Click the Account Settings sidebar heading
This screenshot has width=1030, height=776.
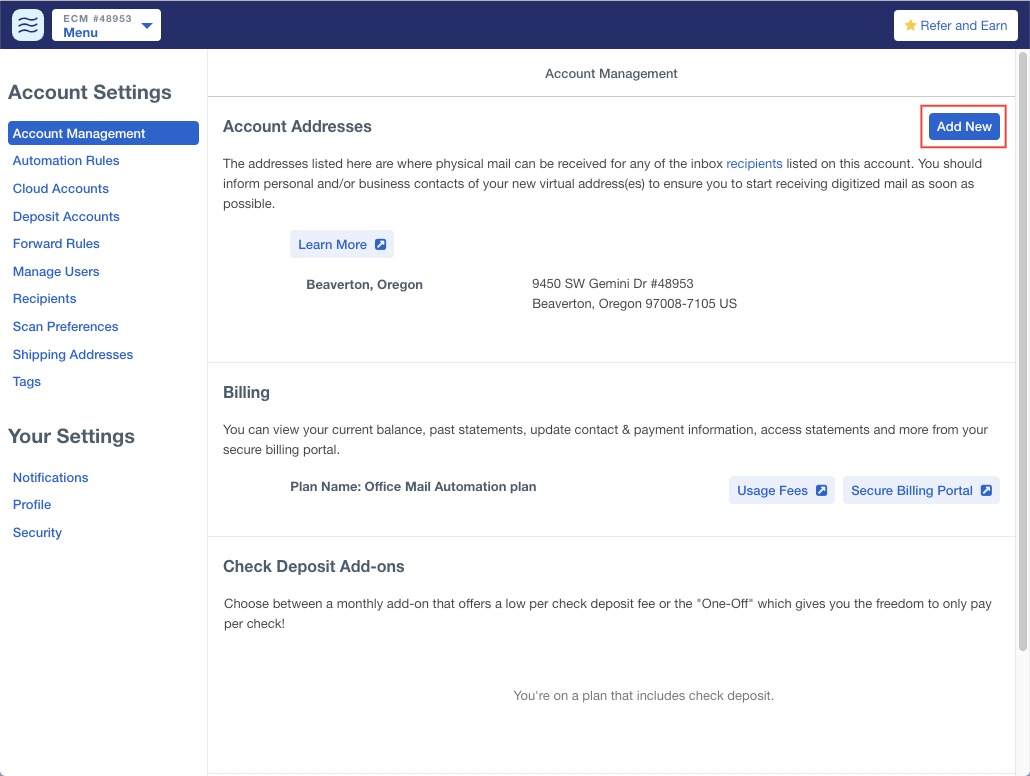pos(89,92)
